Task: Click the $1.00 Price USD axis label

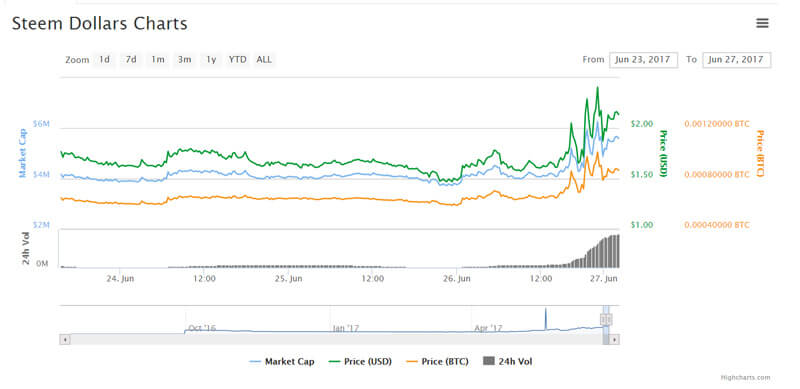Action: click(x=641, y=225)
